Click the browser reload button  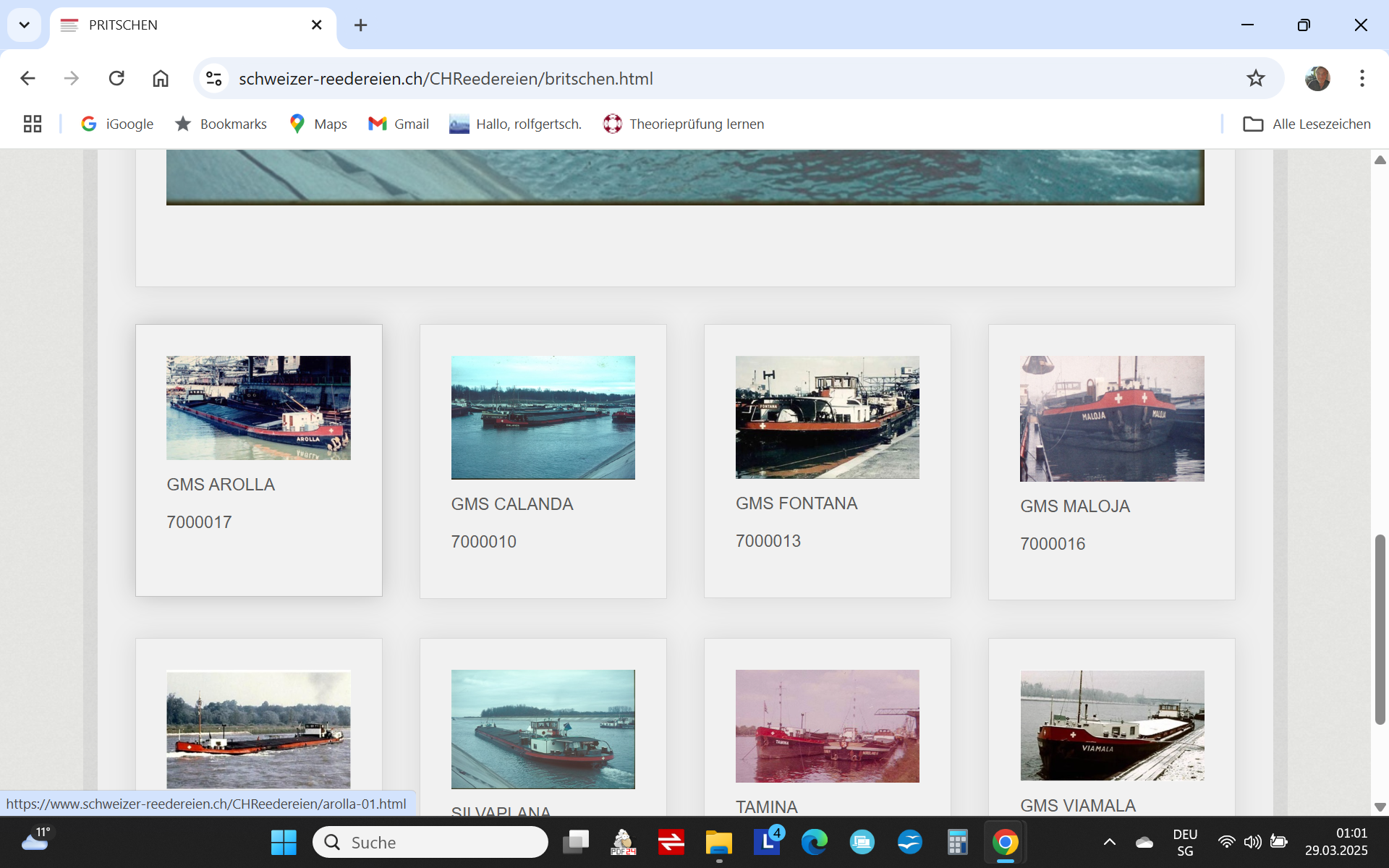(116, 78)
